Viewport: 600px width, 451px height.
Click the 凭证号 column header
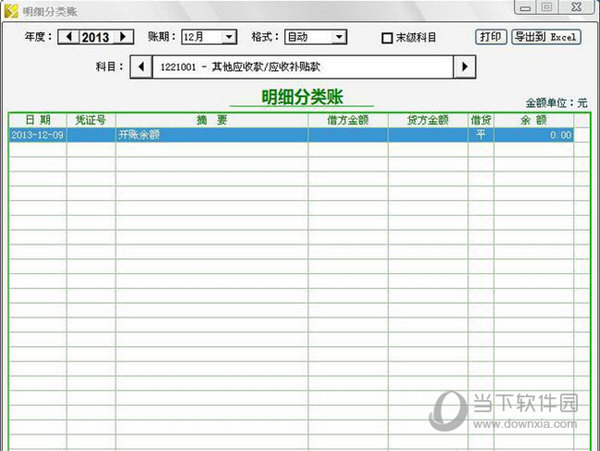click(91, 120)
